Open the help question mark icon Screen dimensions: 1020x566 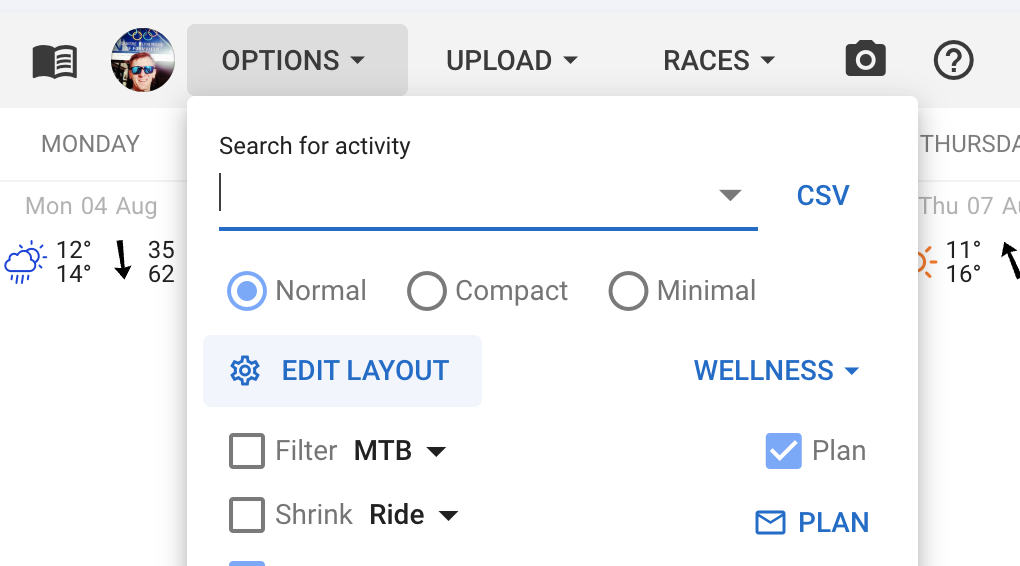[x=953, y=61]
